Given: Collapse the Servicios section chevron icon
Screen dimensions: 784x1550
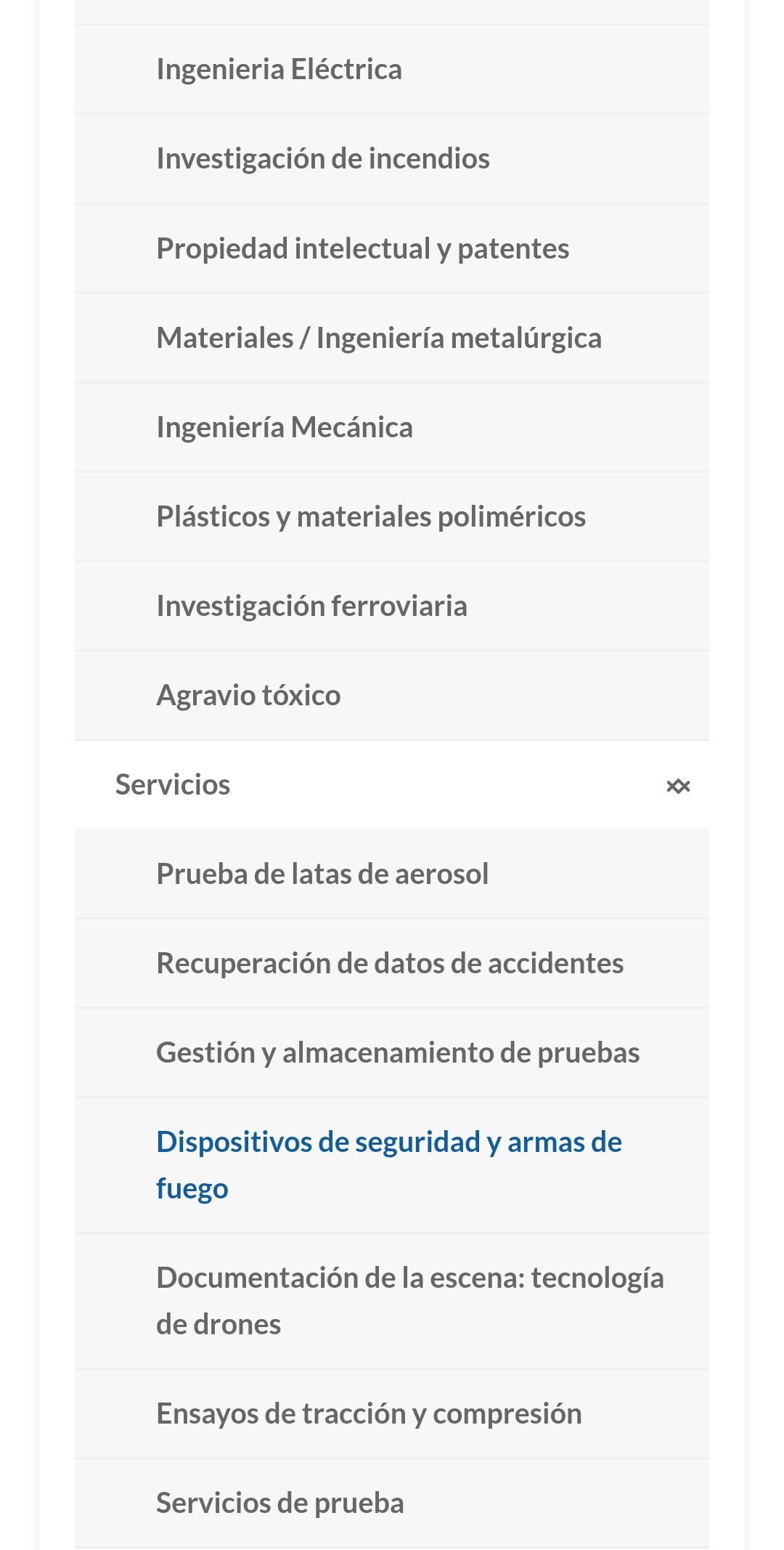Looking at the screenshot, I should pyautogui.click(x=678, y=786).
